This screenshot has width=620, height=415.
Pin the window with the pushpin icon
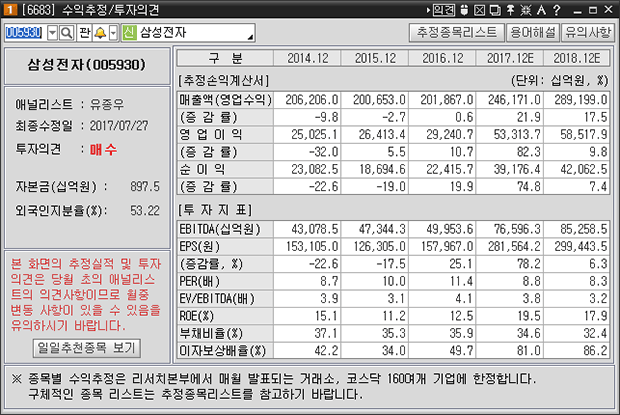[510, 10]
